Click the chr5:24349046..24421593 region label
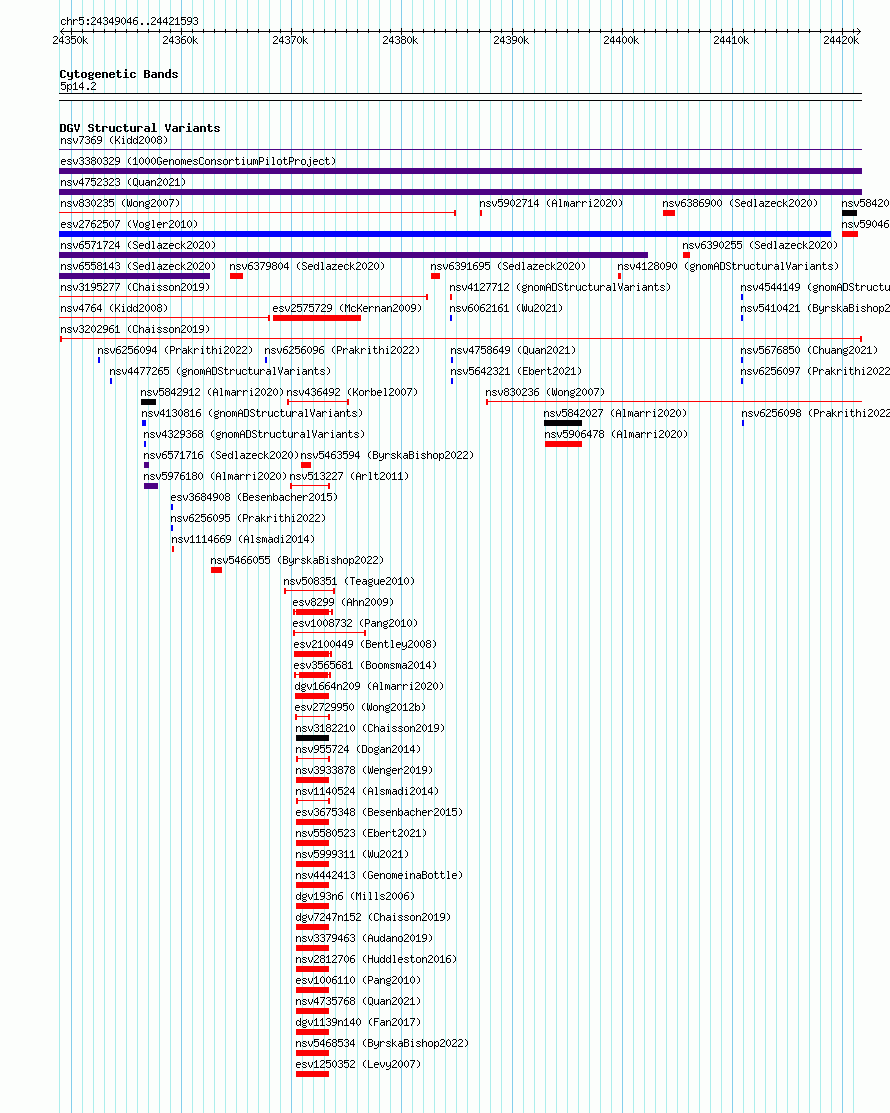This screenshot has height=1113, width=890. click(129, 21)
